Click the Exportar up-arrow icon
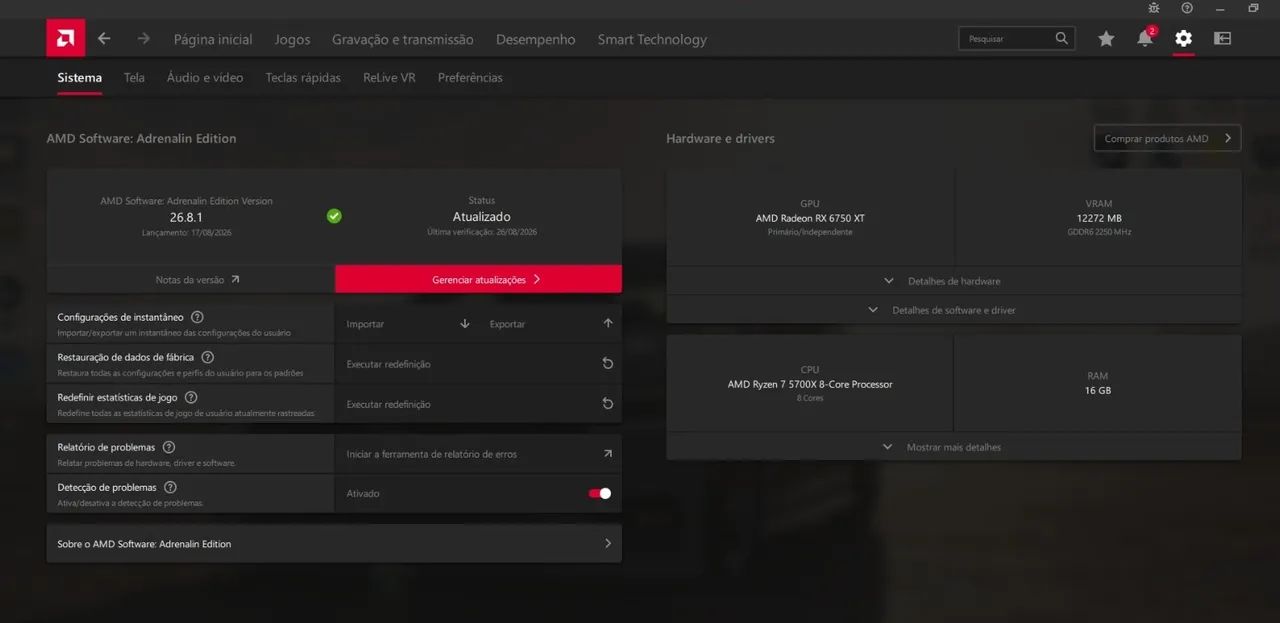1280x623 pixels. (x=608, y=324)
